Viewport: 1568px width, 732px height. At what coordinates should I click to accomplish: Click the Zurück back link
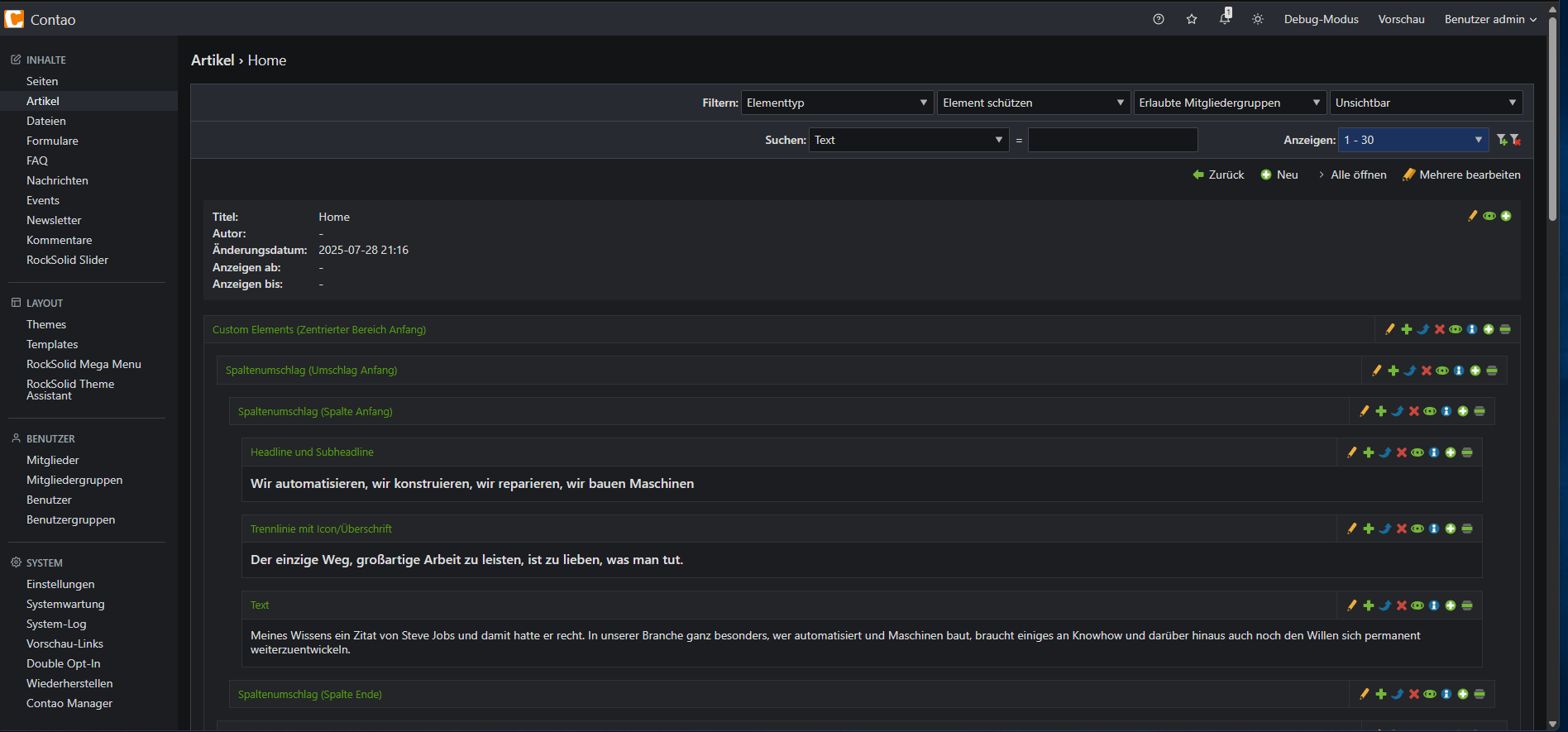[x=1219, y=175]
